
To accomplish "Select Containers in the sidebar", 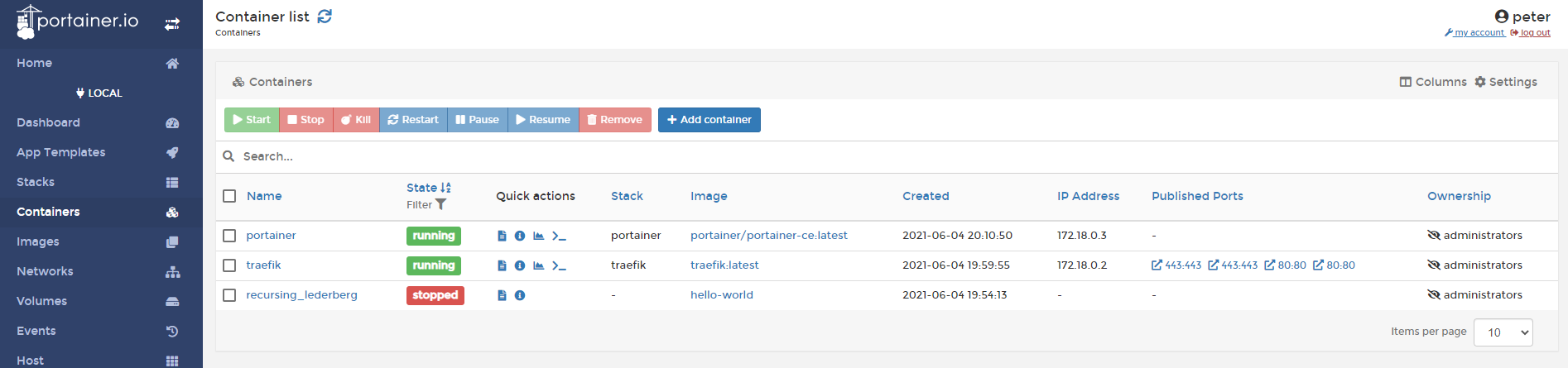I will tap(48, 212).
